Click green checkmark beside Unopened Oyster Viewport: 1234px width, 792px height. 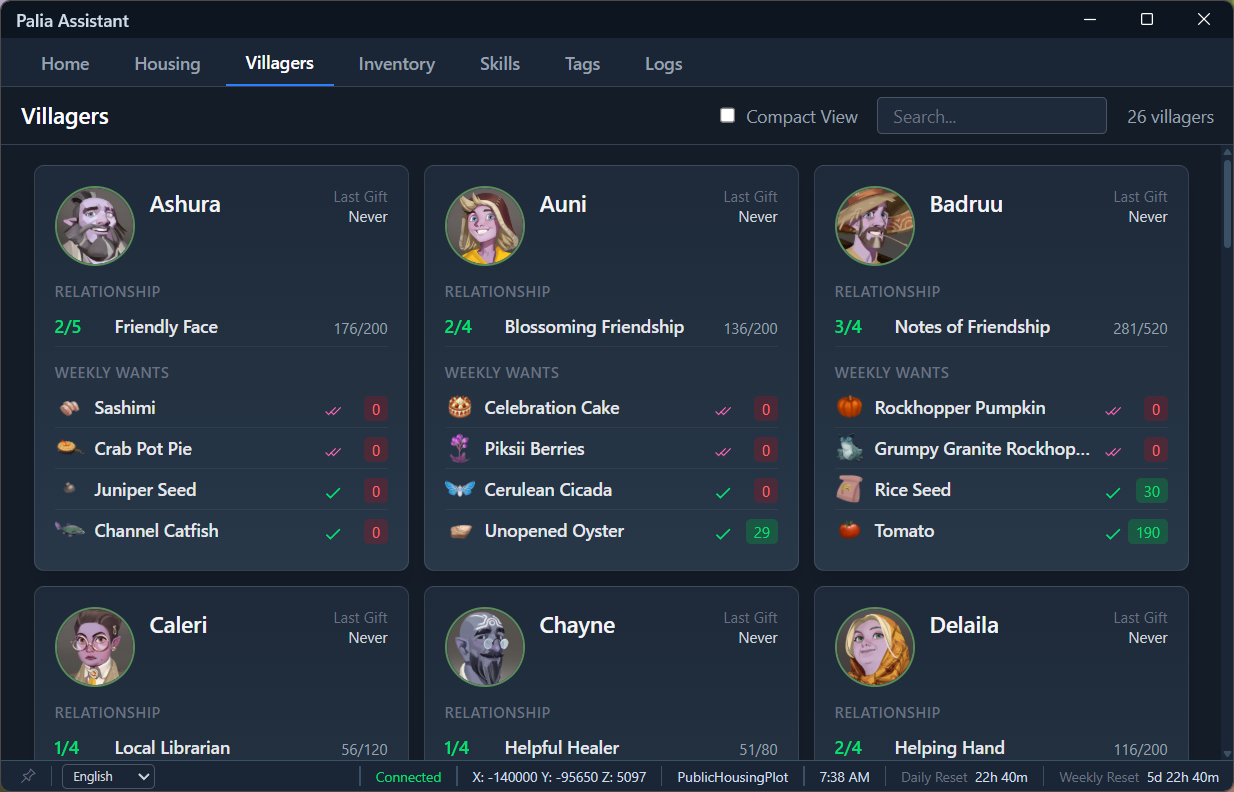pos(723,533)
